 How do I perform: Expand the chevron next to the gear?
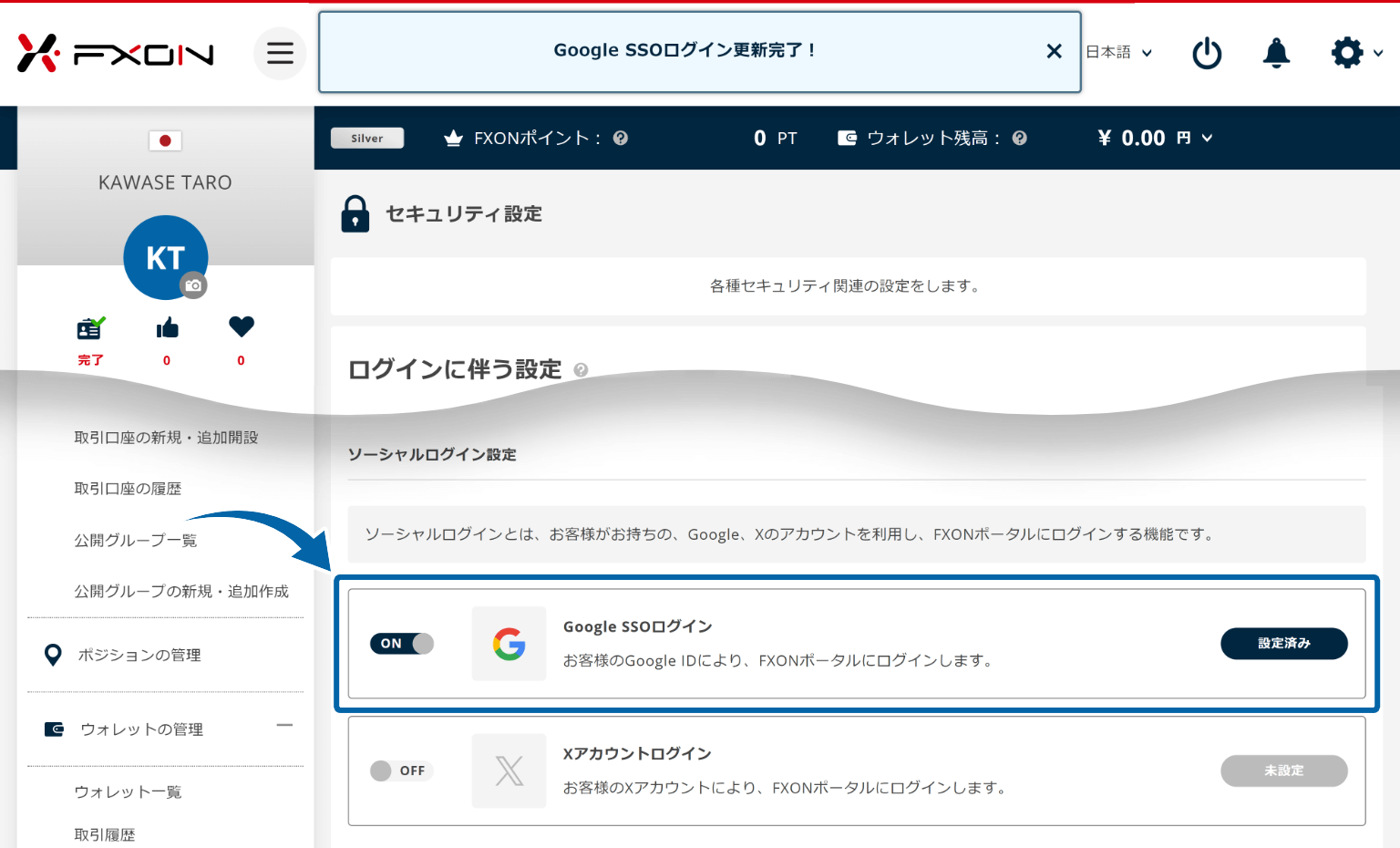tap(1378, 53)
